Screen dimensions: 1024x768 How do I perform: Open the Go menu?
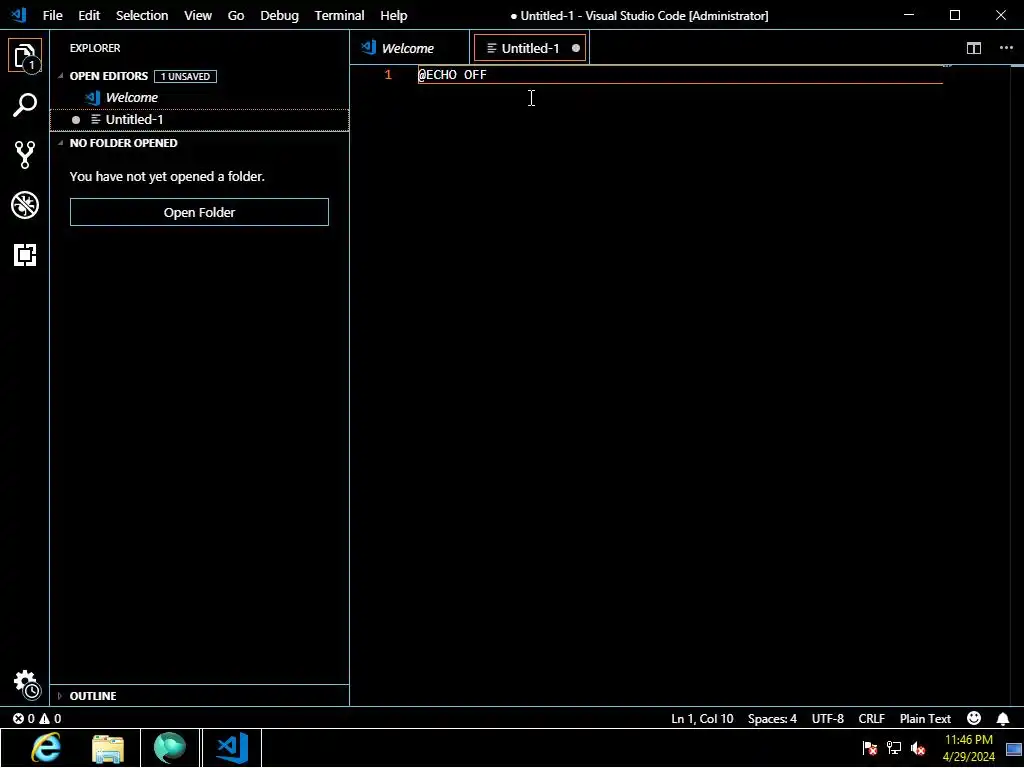coord(236,15)
